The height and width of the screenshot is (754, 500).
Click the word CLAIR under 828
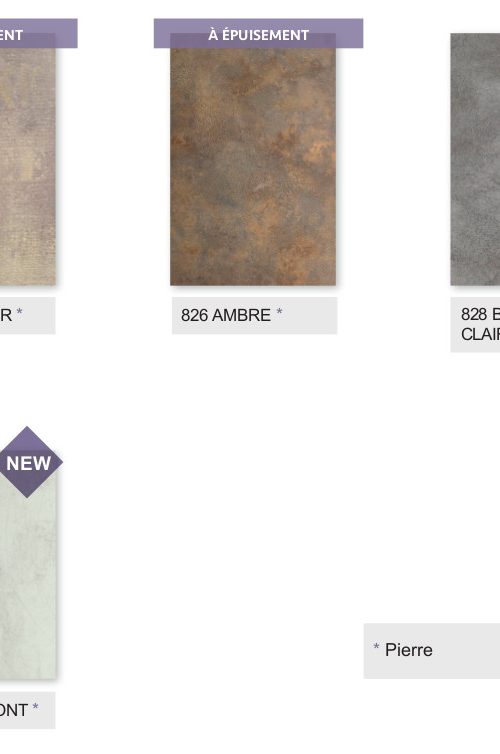(480, 334)
